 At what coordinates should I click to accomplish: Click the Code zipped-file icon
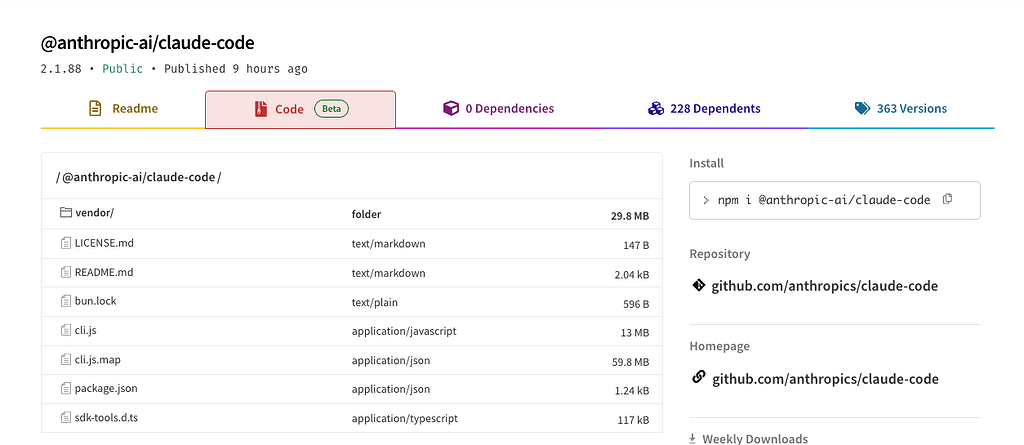point(261,109)
